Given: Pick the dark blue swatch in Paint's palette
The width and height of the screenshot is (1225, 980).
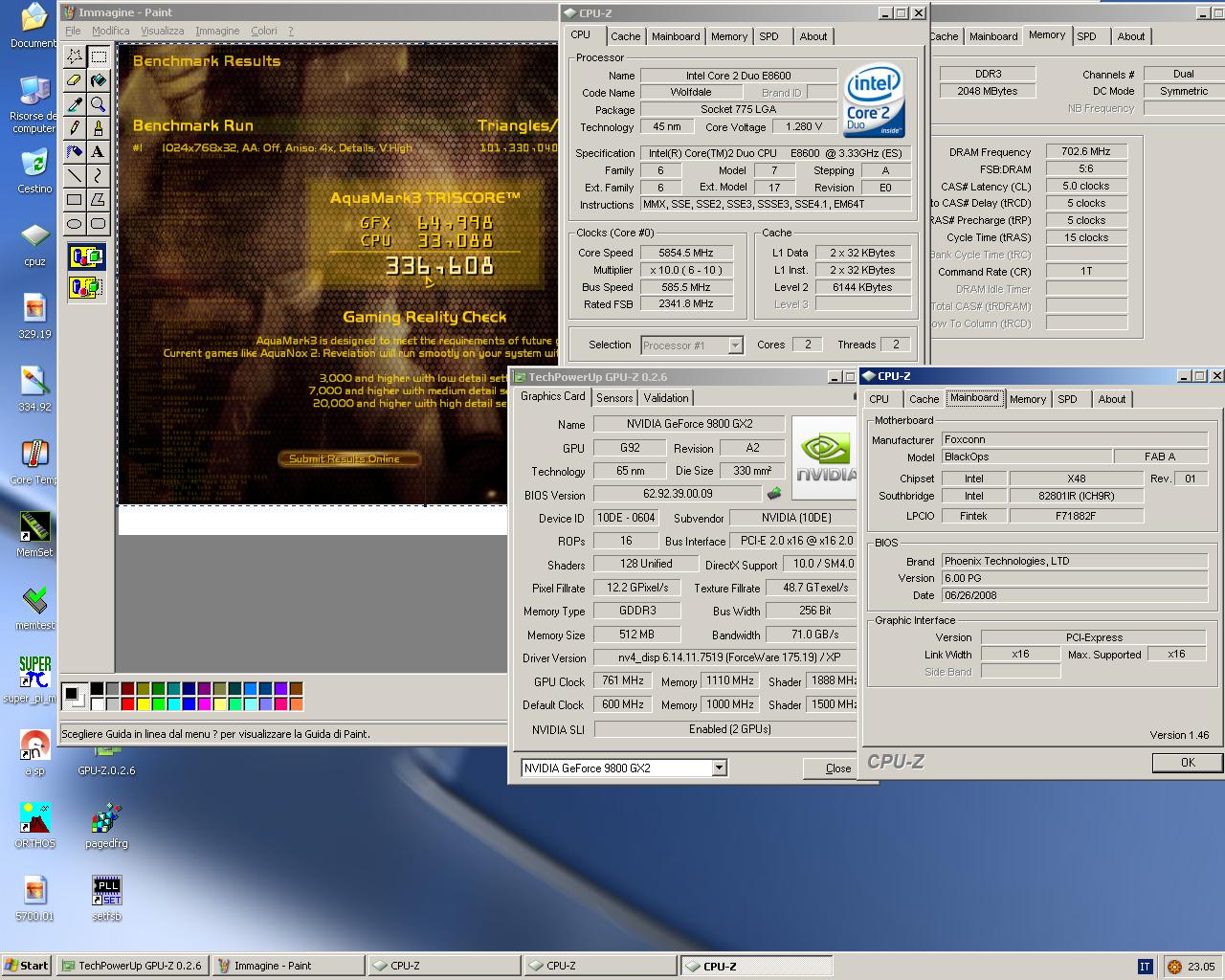Looking at the screenshot, I should click(x=189, y=689).
